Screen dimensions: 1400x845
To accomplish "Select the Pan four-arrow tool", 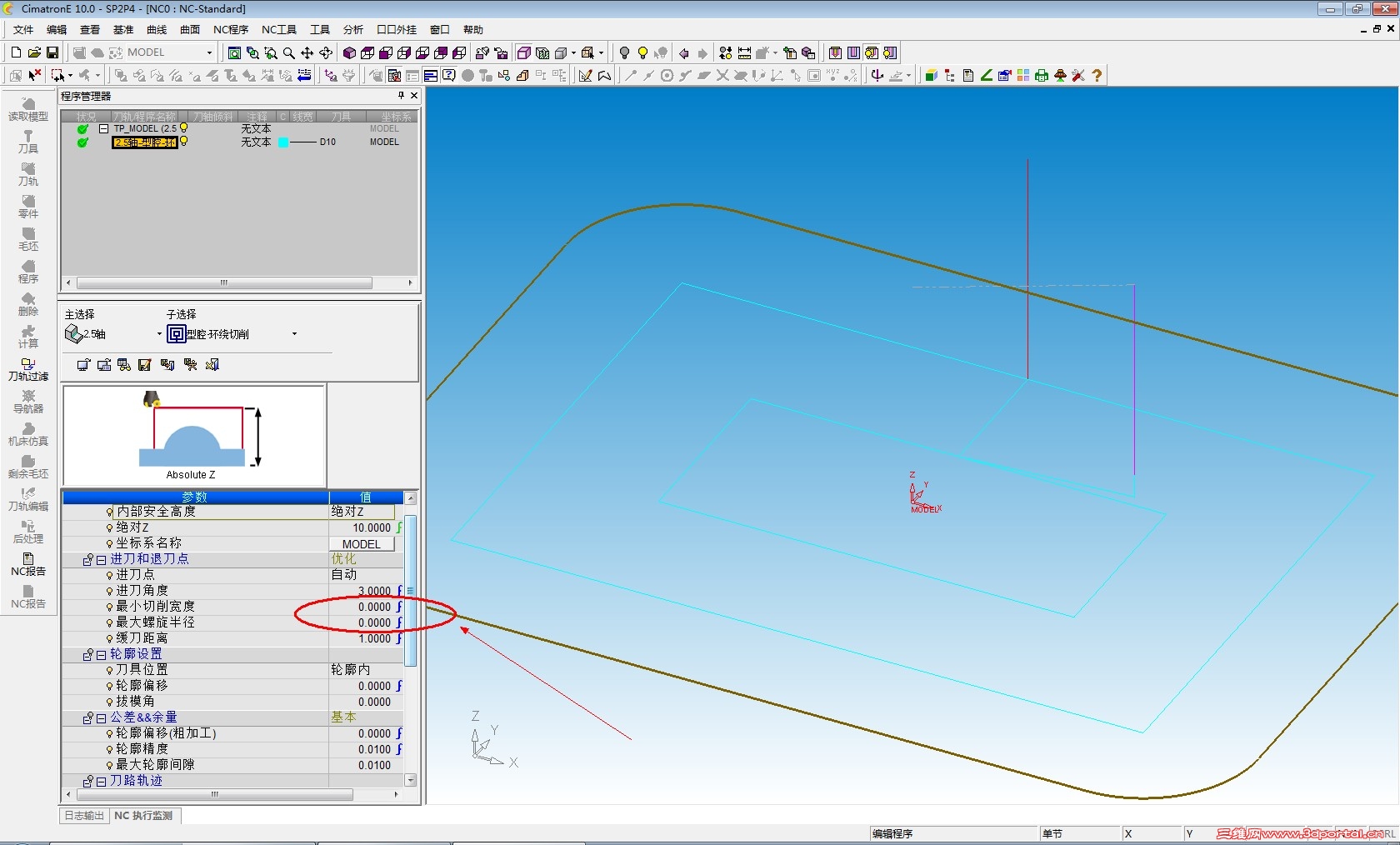I will (x=307, y=52).
